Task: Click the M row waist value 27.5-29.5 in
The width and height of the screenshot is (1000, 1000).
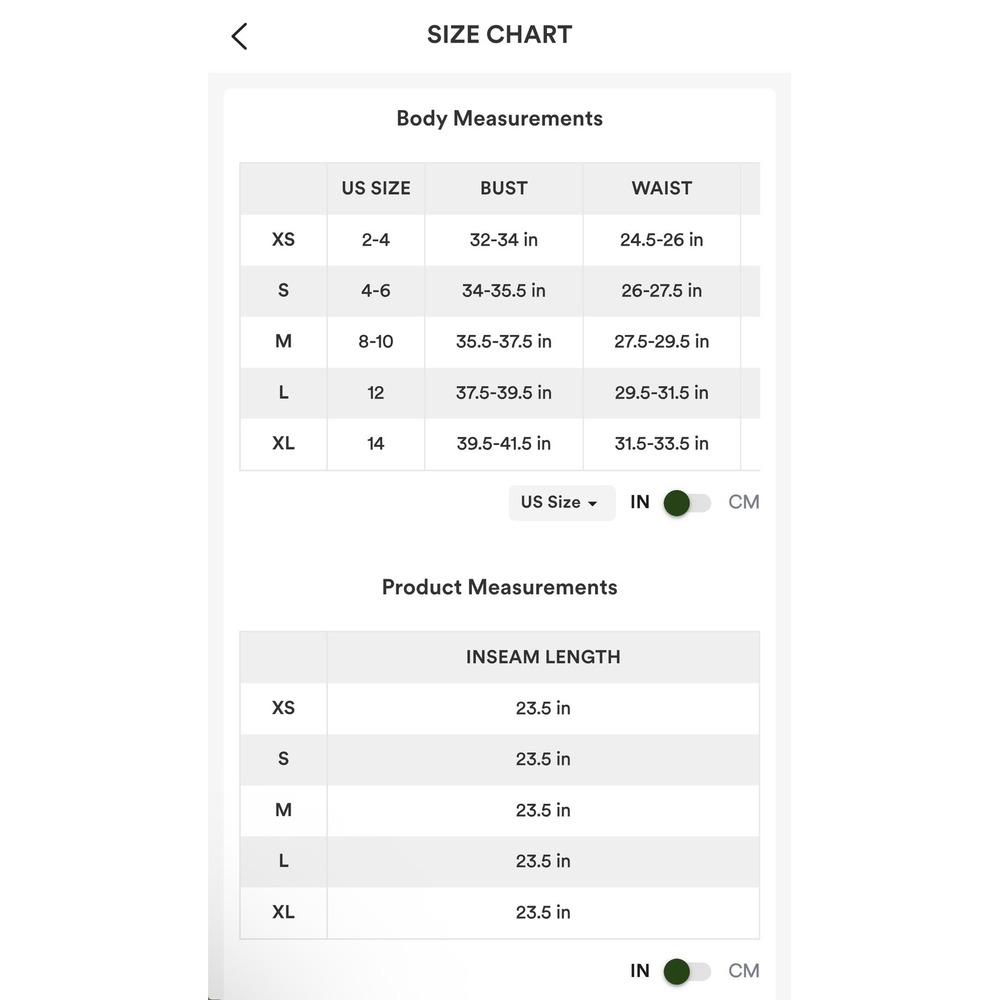Action: click(661, 341)
